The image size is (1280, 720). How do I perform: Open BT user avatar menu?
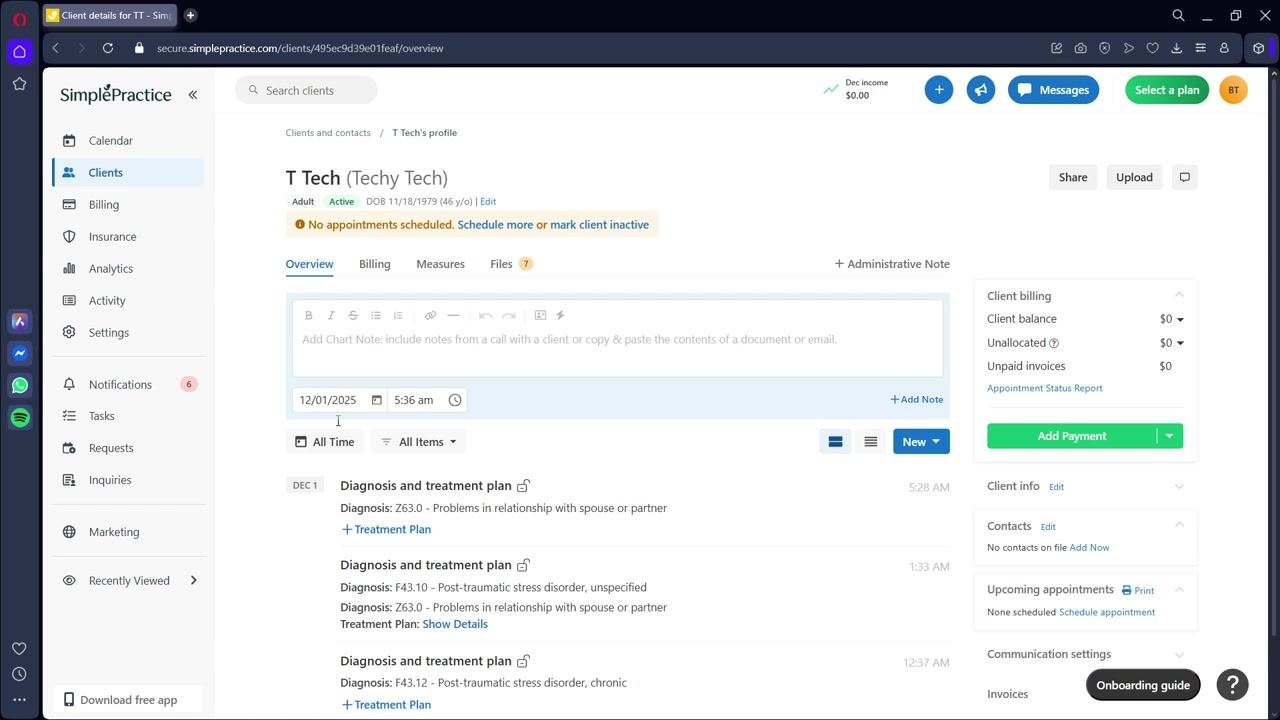coord(1234,90)
